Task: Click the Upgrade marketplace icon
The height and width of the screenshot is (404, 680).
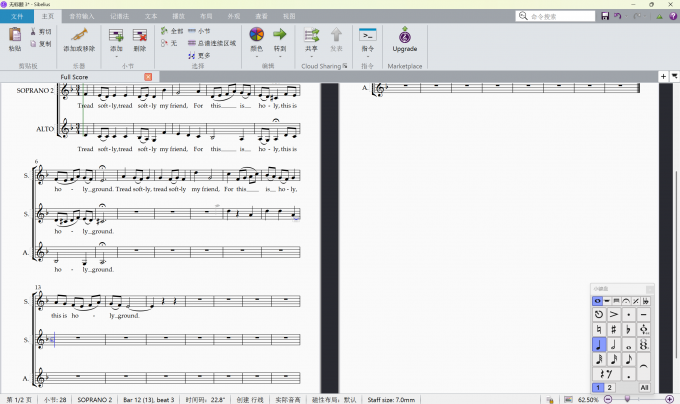Action: pyautogui.click(x=405, y=35)
